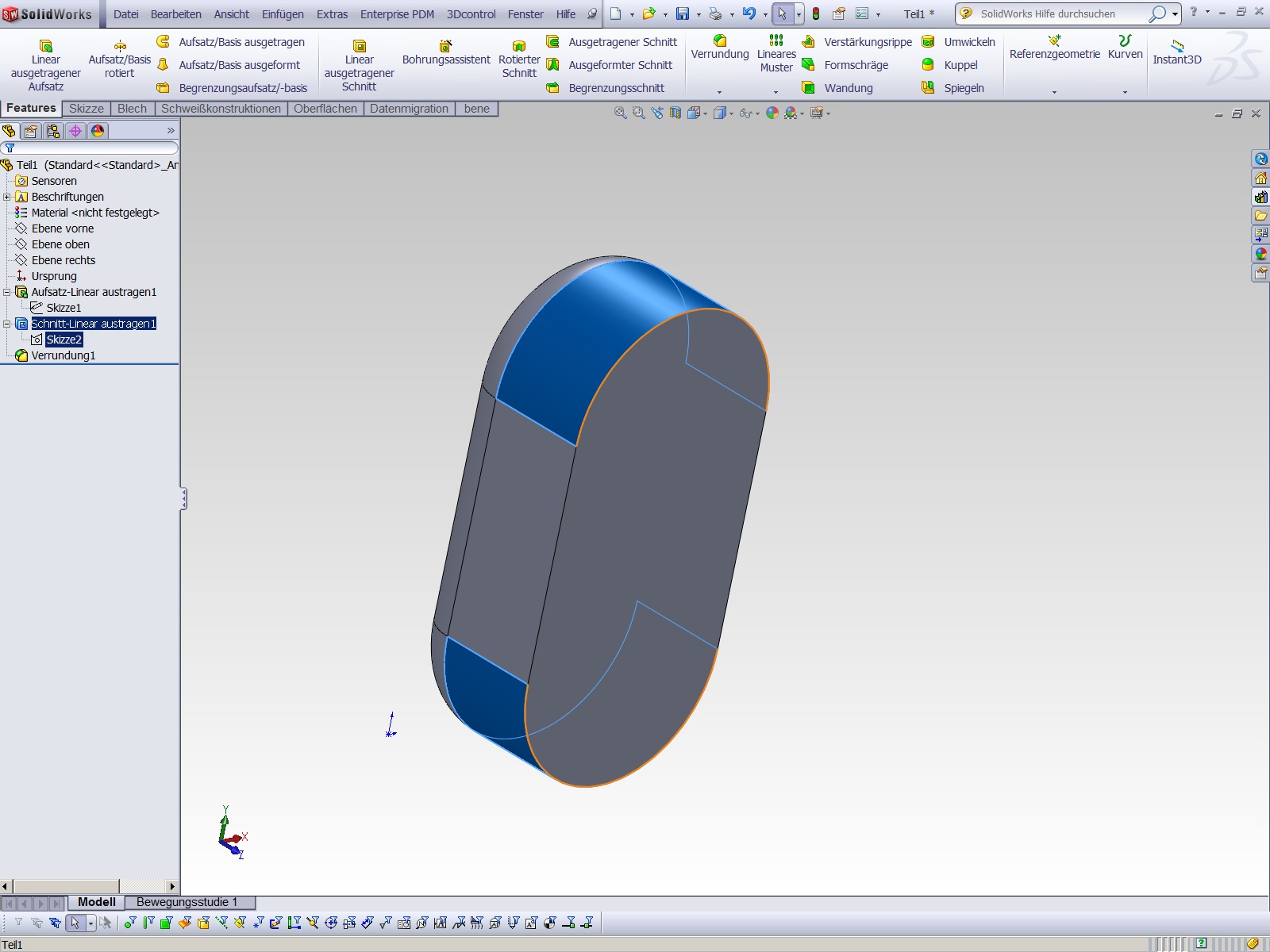Collapse Aufsatz-Linear austragen1 node
Viewport: 1270px width, 952px height.
click(x=7, y=292)
